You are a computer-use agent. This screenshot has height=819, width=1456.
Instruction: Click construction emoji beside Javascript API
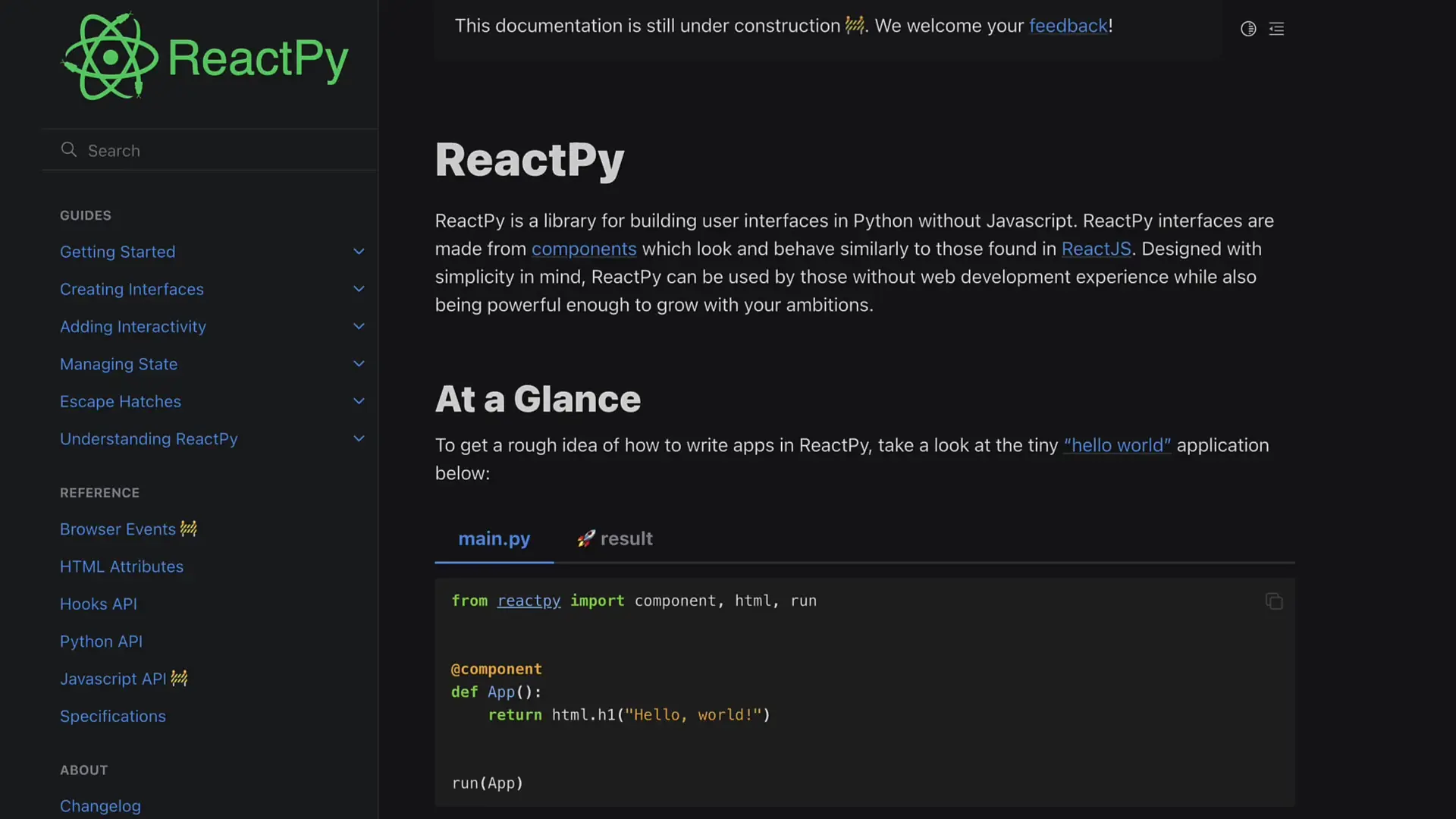coord(179,678)
